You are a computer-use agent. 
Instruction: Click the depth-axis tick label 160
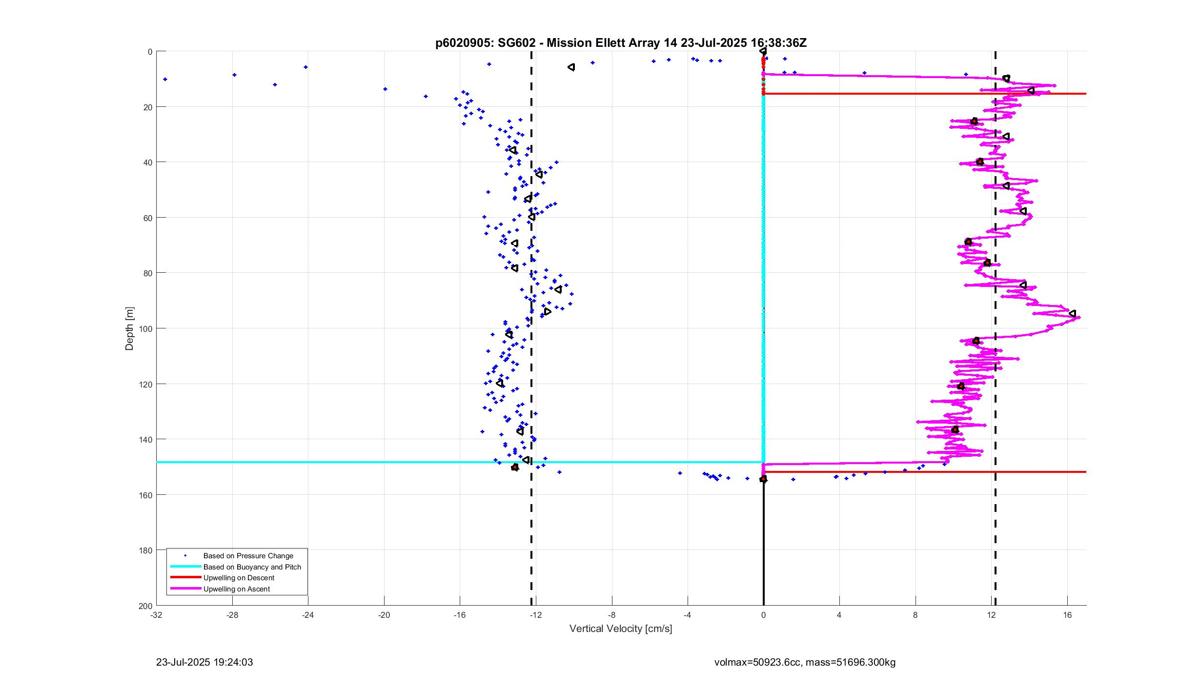coord(145,495)
